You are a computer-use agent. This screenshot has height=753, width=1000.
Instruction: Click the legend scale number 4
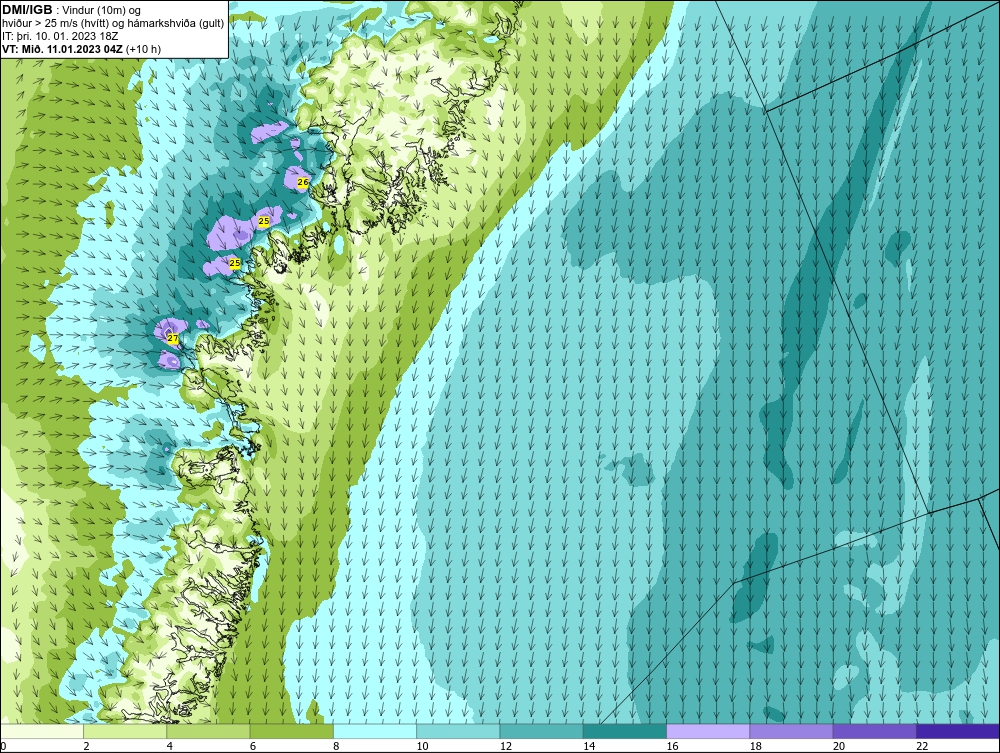(170, 747)
